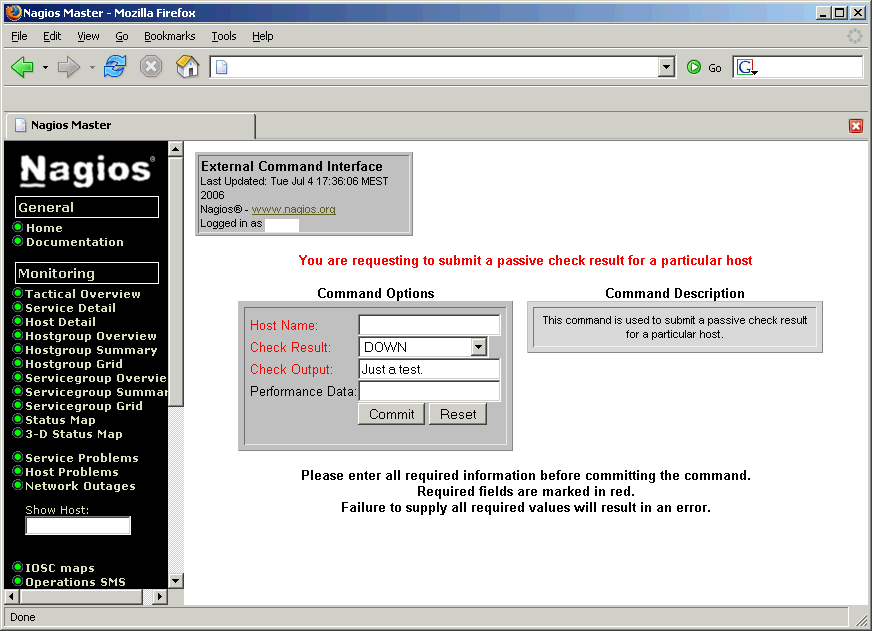Focus the Host Name input field
The image size is (872, 631).
429,325
